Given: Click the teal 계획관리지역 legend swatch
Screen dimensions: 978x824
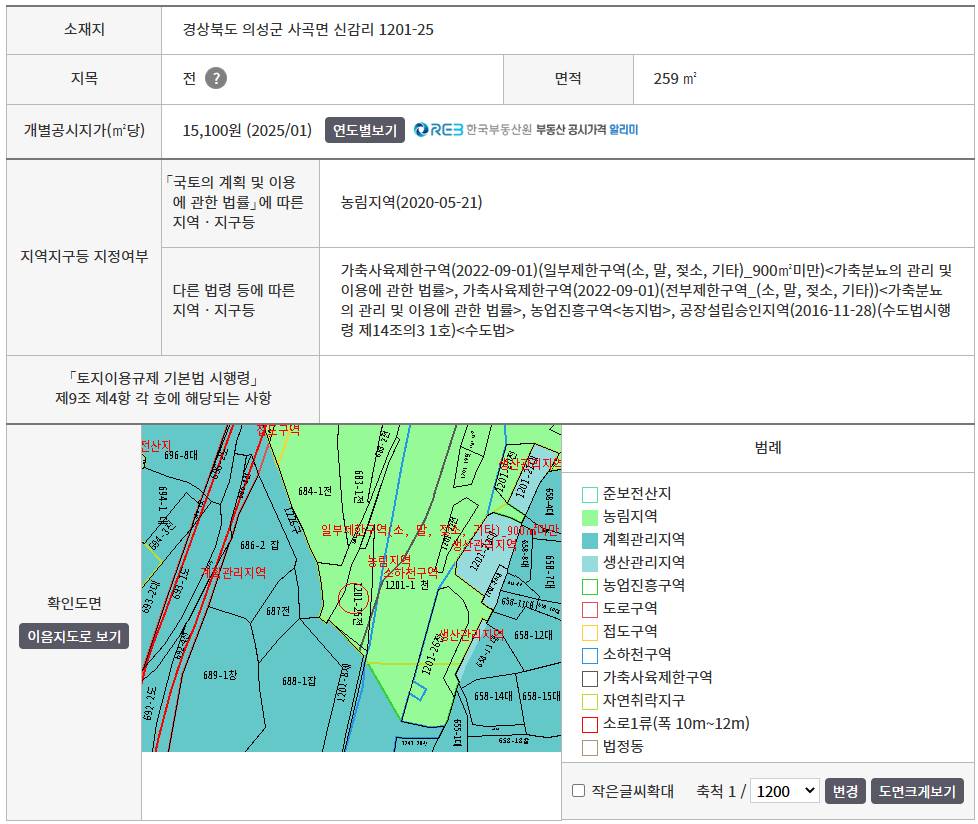Looking at the screenshot, I should tap(589, 540).
